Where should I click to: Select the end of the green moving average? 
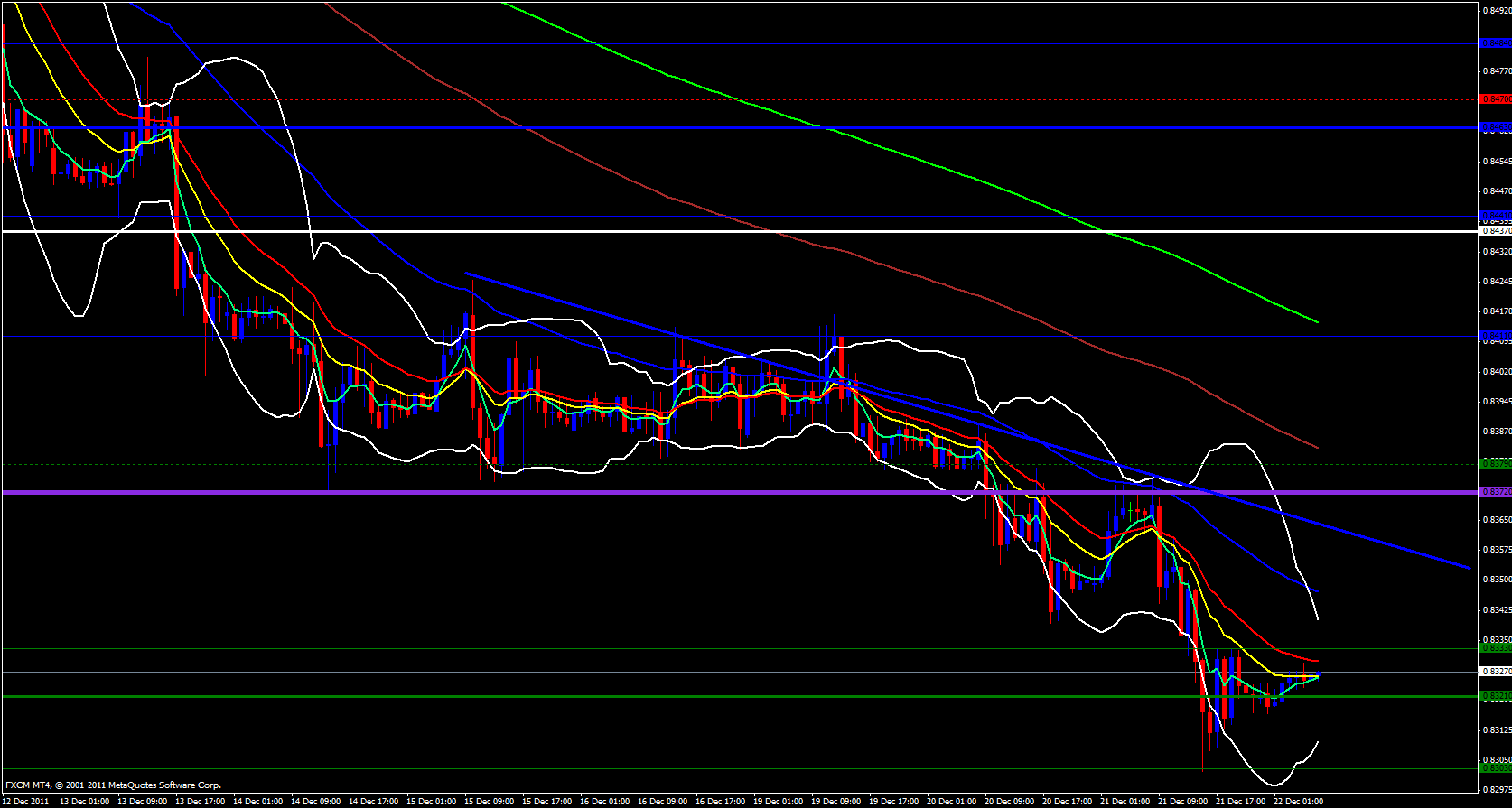pos(1317,321)
